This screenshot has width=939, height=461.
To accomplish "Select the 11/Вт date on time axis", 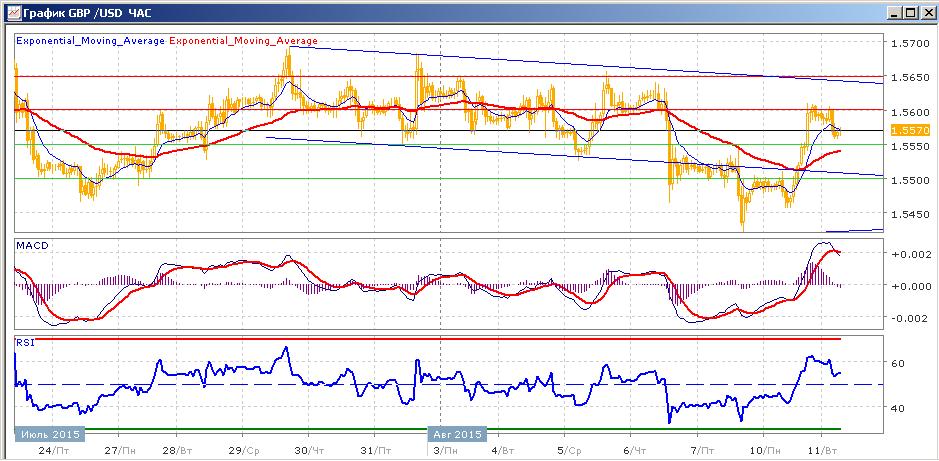I will [x=826, y=450].
